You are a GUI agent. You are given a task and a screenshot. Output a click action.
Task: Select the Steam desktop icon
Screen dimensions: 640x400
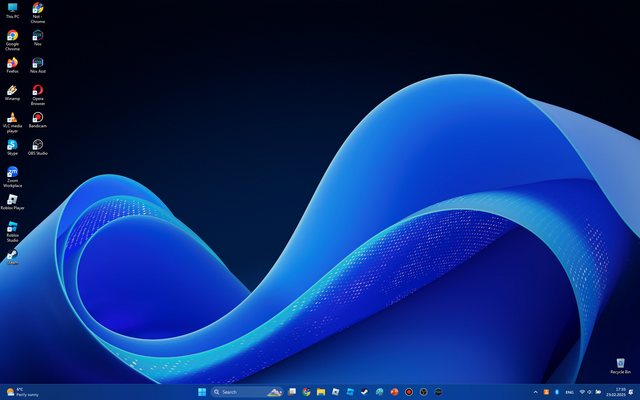[x=12, y=254]
